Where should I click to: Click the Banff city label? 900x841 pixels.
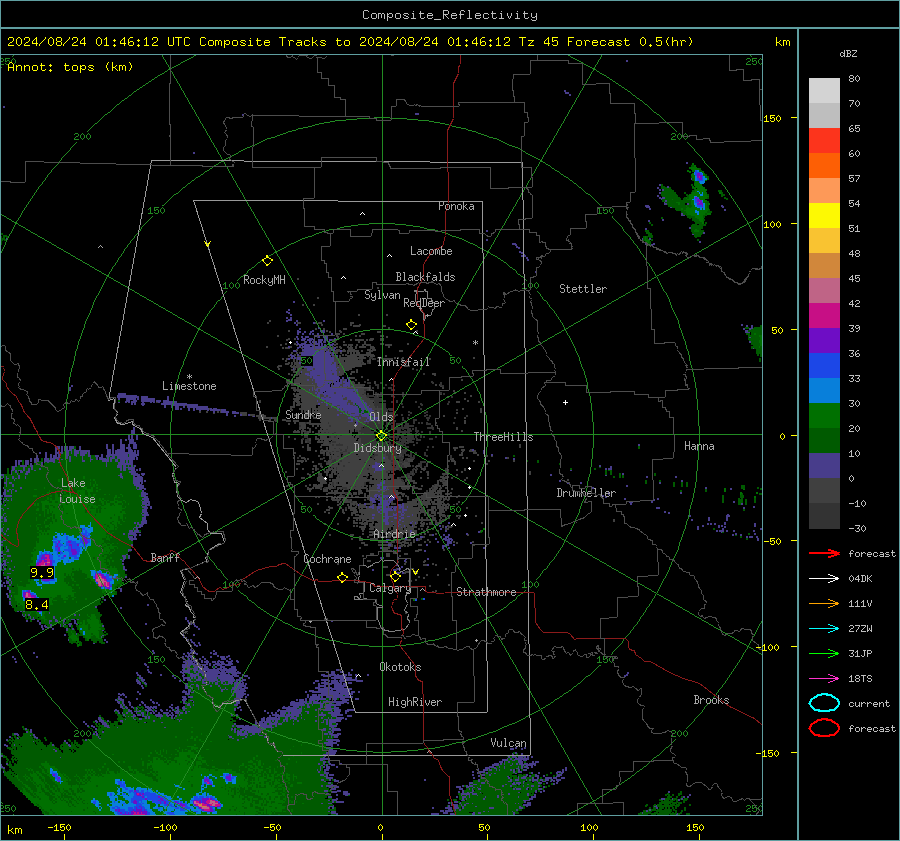coord(165,557)
